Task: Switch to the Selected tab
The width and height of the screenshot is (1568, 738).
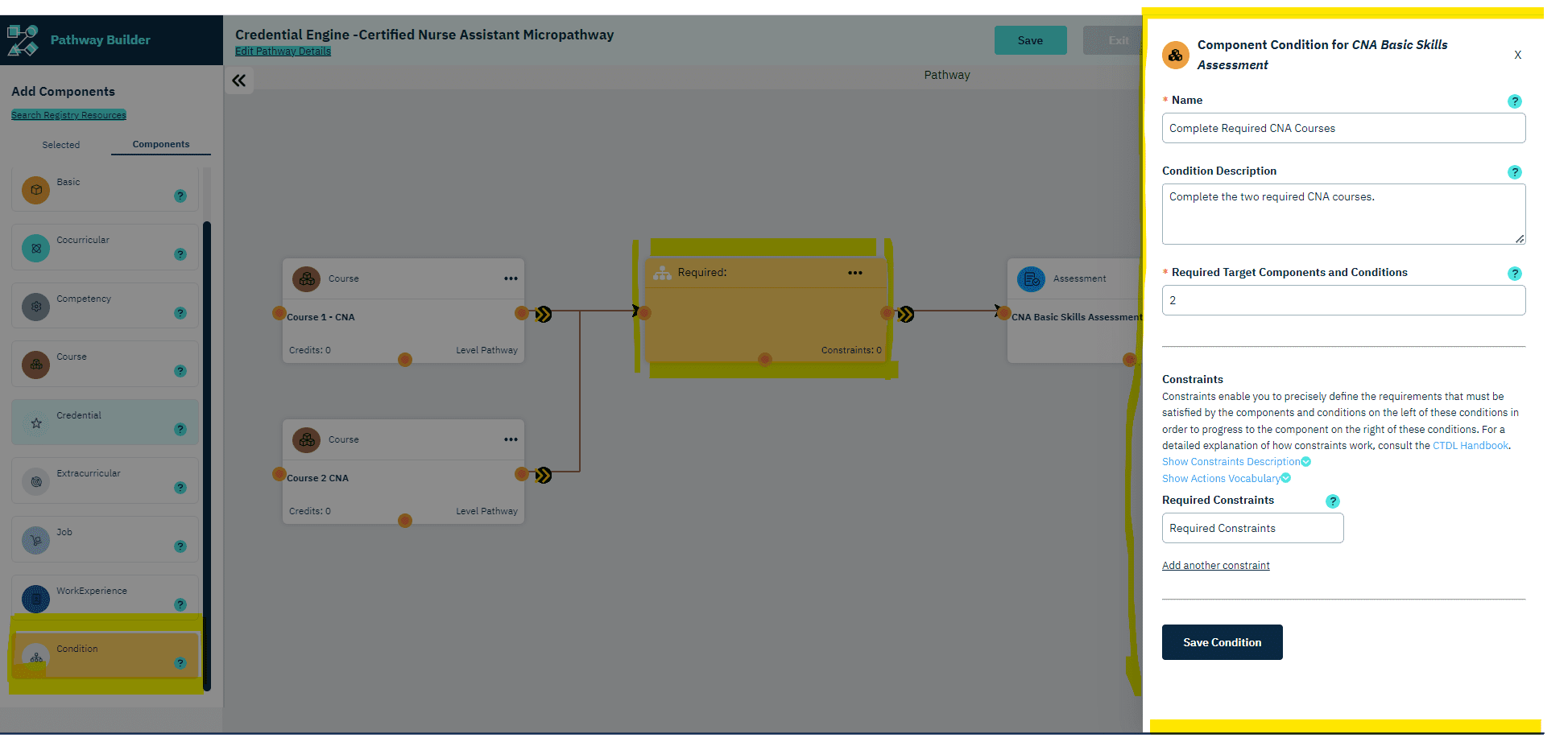Action: pyautogui.click(x=61, y=145)
